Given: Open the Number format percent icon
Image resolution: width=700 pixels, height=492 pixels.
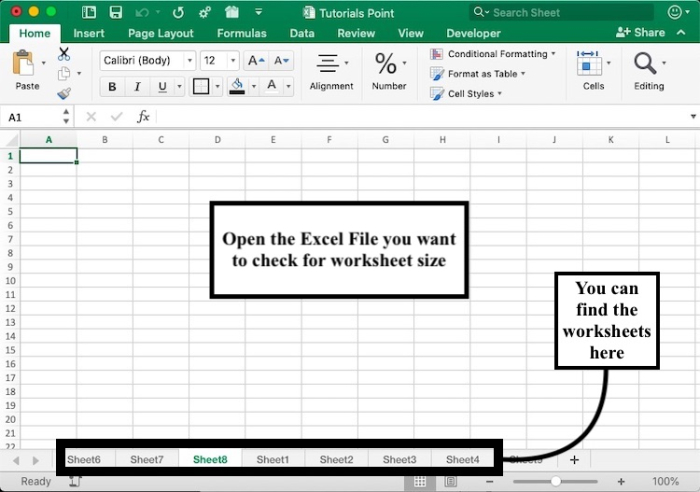Looking at the screenshot, I should click(386, 63).
